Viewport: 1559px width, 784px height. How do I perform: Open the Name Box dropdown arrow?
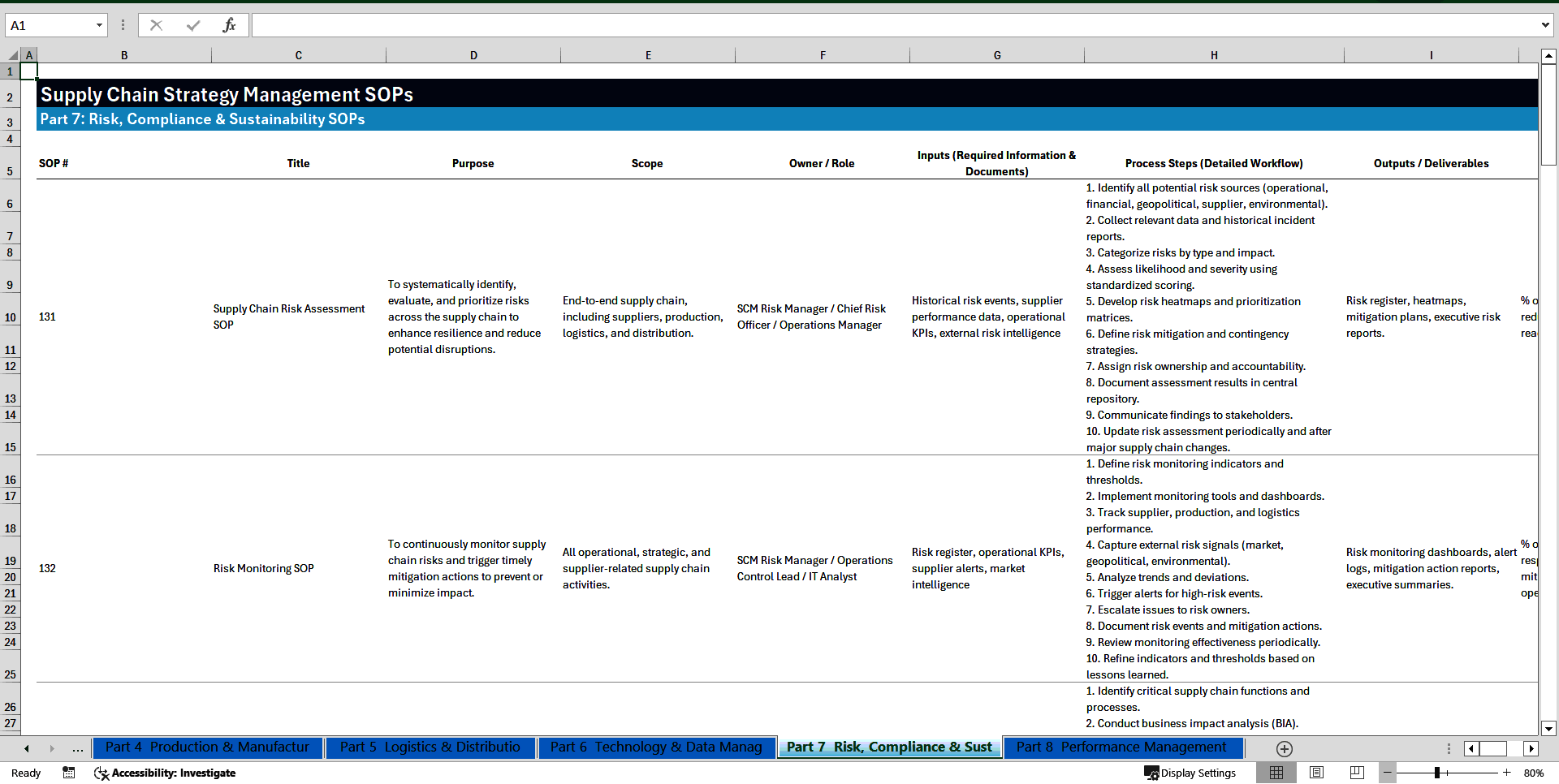click(x=99, y=24)
